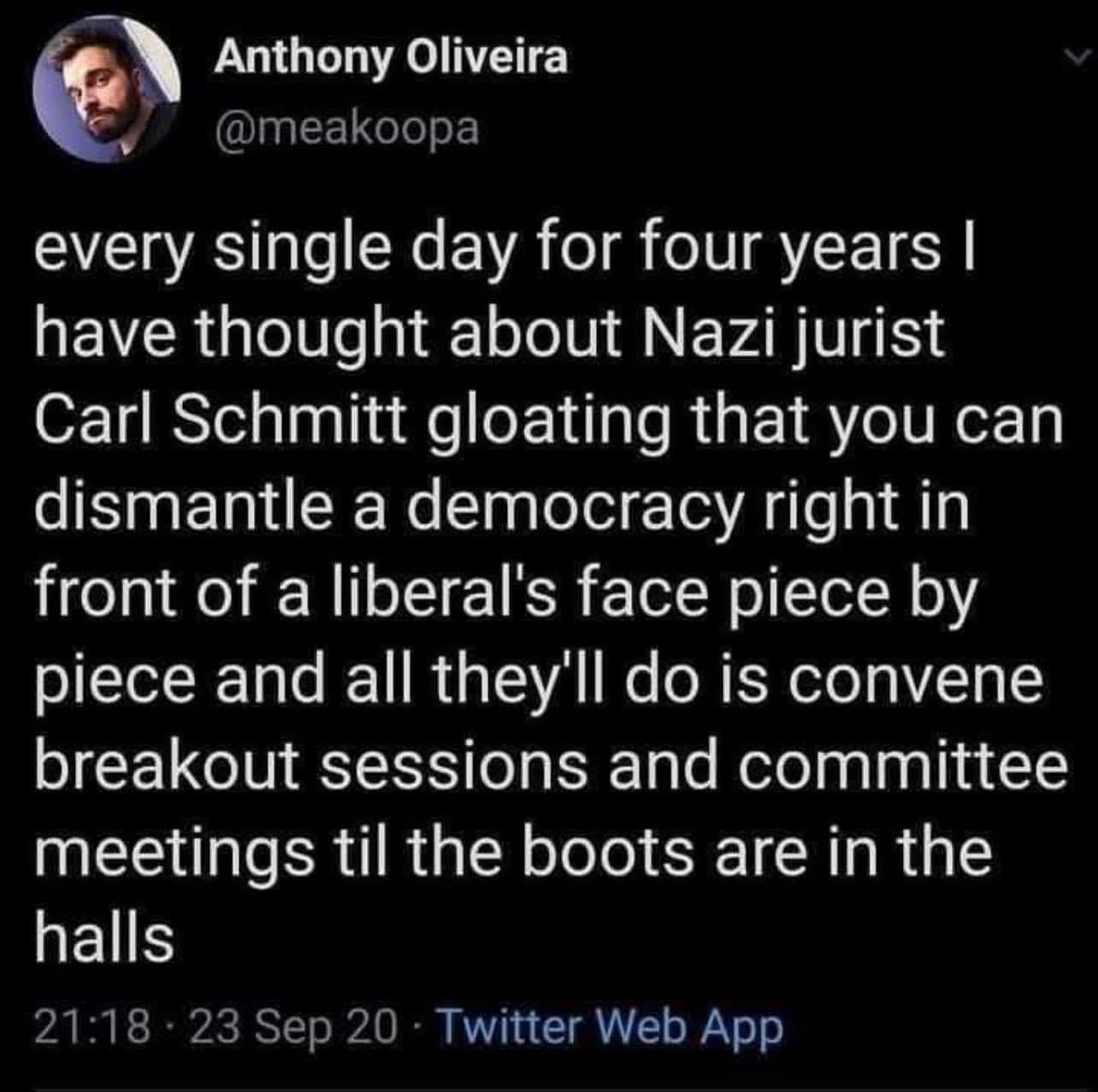The height and width of the screenshot is (1092, 1098).
Task: Open the @meakoopa handle link
Action: point(346,128)
